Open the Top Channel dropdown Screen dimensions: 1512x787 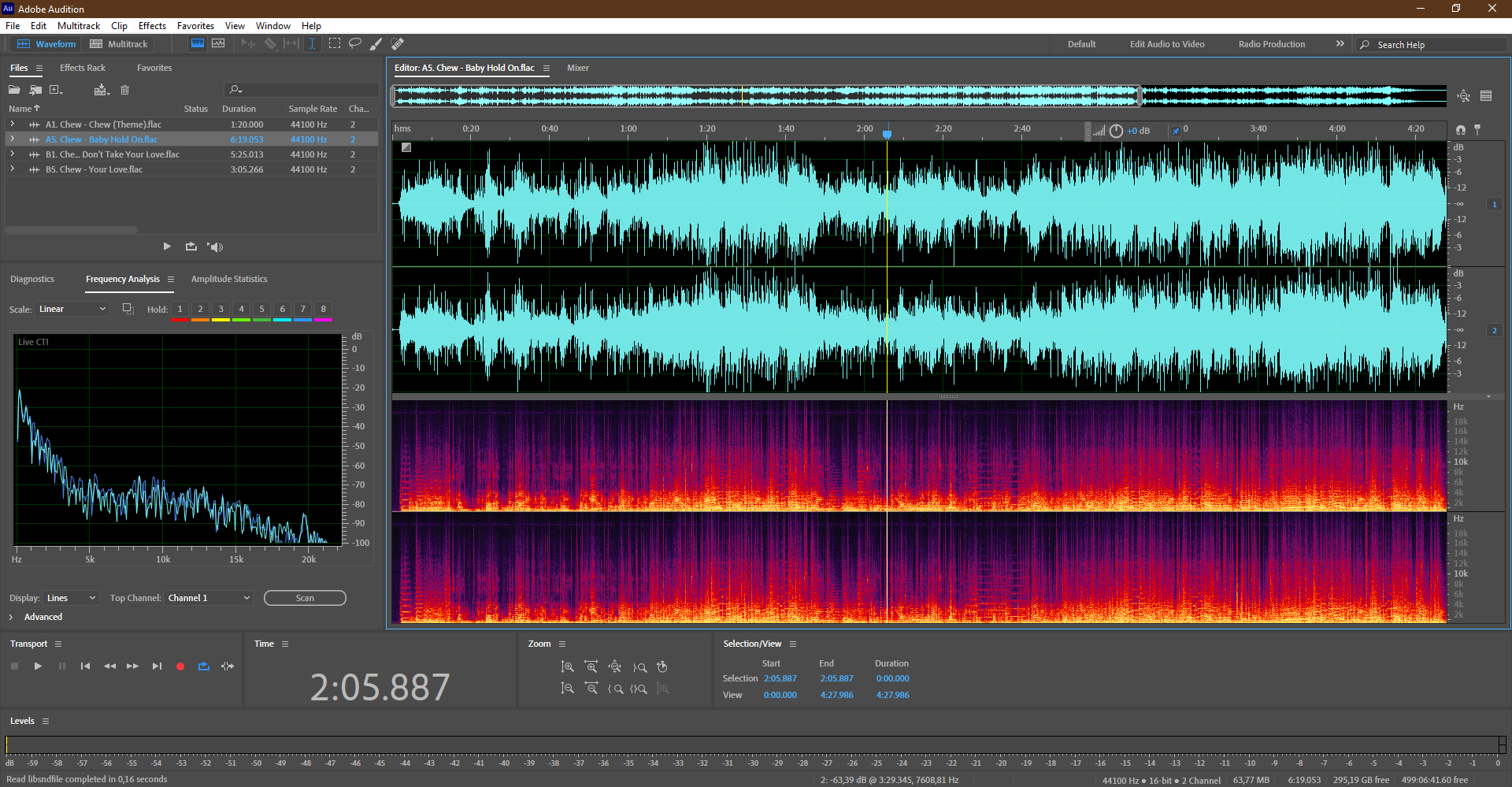[x=209, y=598]
